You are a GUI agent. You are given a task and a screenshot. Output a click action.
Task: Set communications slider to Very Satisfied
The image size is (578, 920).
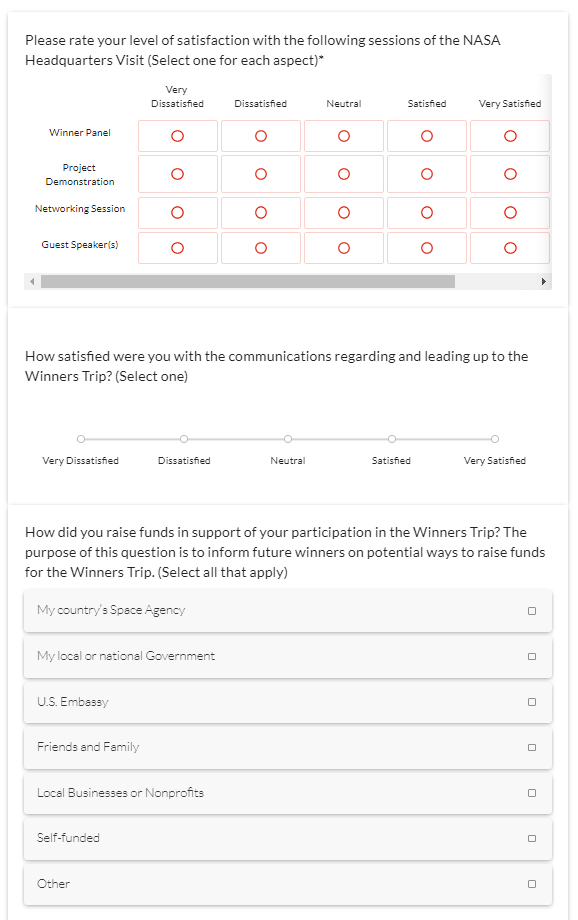[x=495, y=439]
